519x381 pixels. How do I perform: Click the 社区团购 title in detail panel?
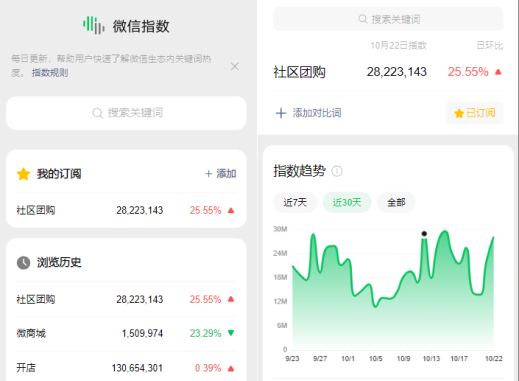tap(299, 72)
